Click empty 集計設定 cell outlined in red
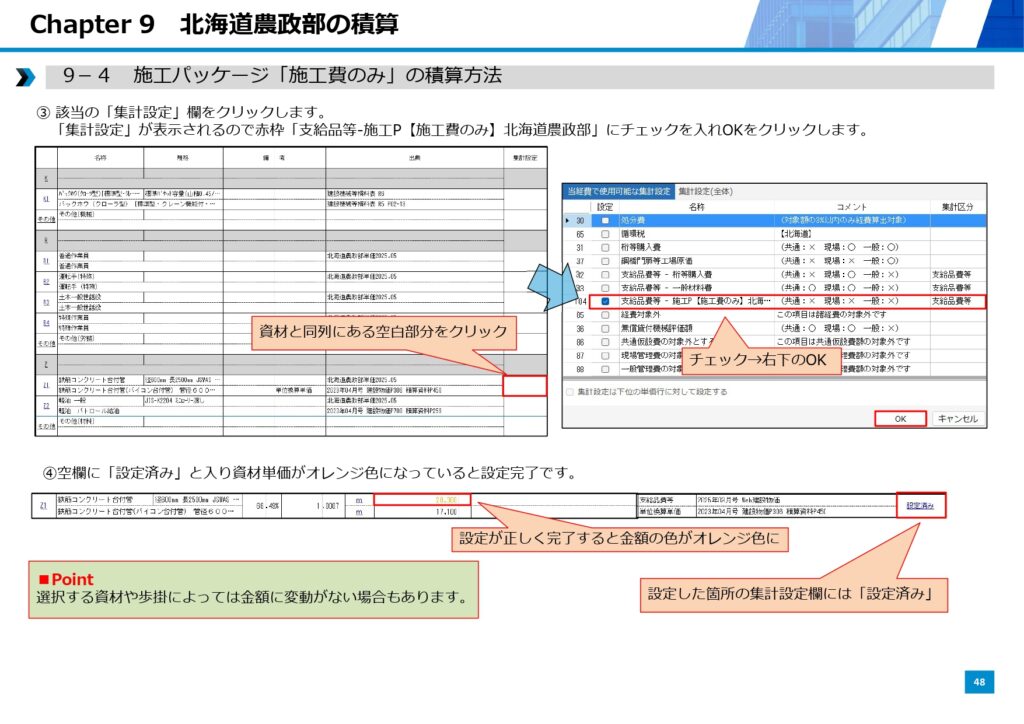The height and width of the screenshot is (724, 1024). click(x=525, y=385)
